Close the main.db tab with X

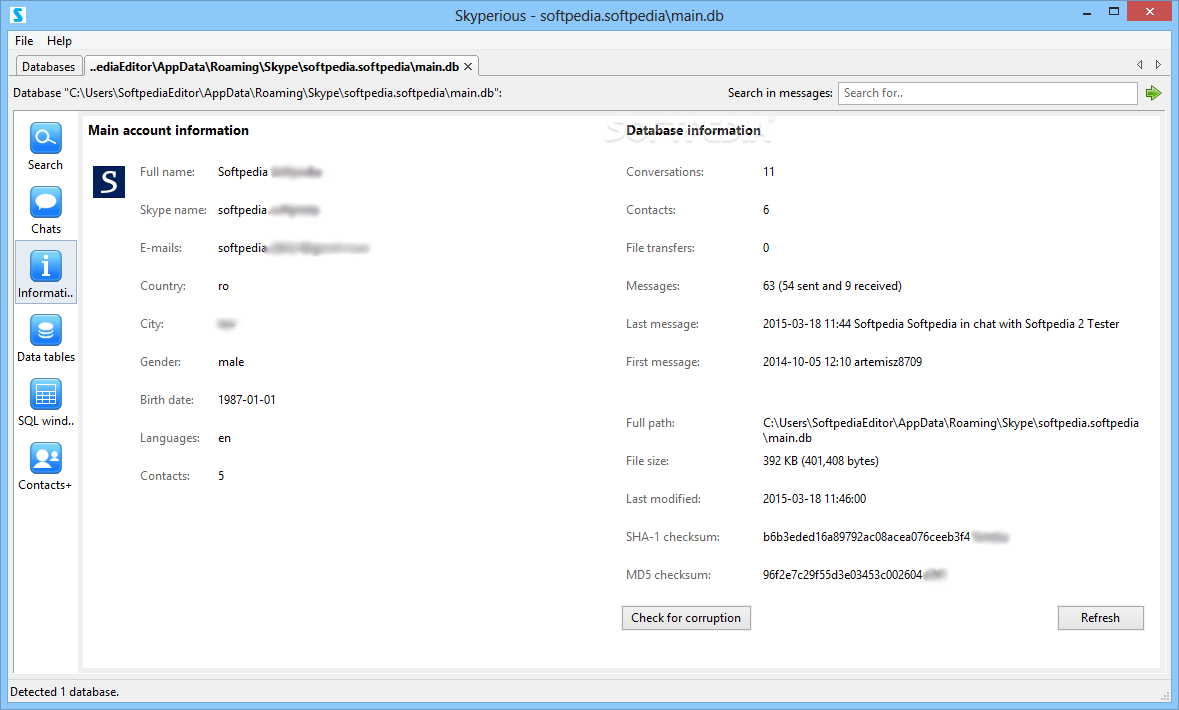(468, 67)
